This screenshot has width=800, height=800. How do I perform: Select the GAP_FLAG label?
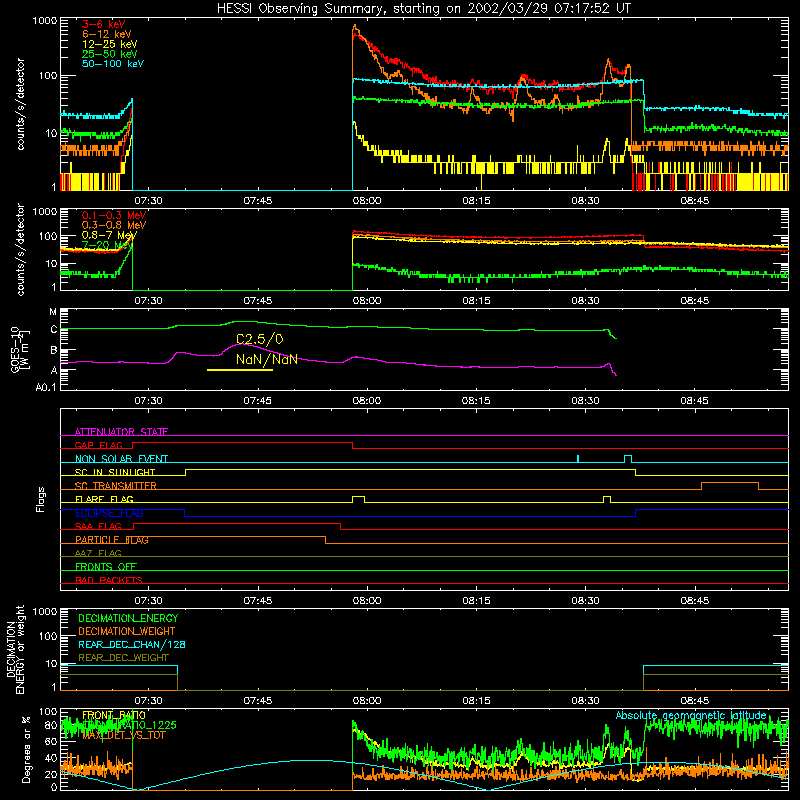click(x=98, y=445)
